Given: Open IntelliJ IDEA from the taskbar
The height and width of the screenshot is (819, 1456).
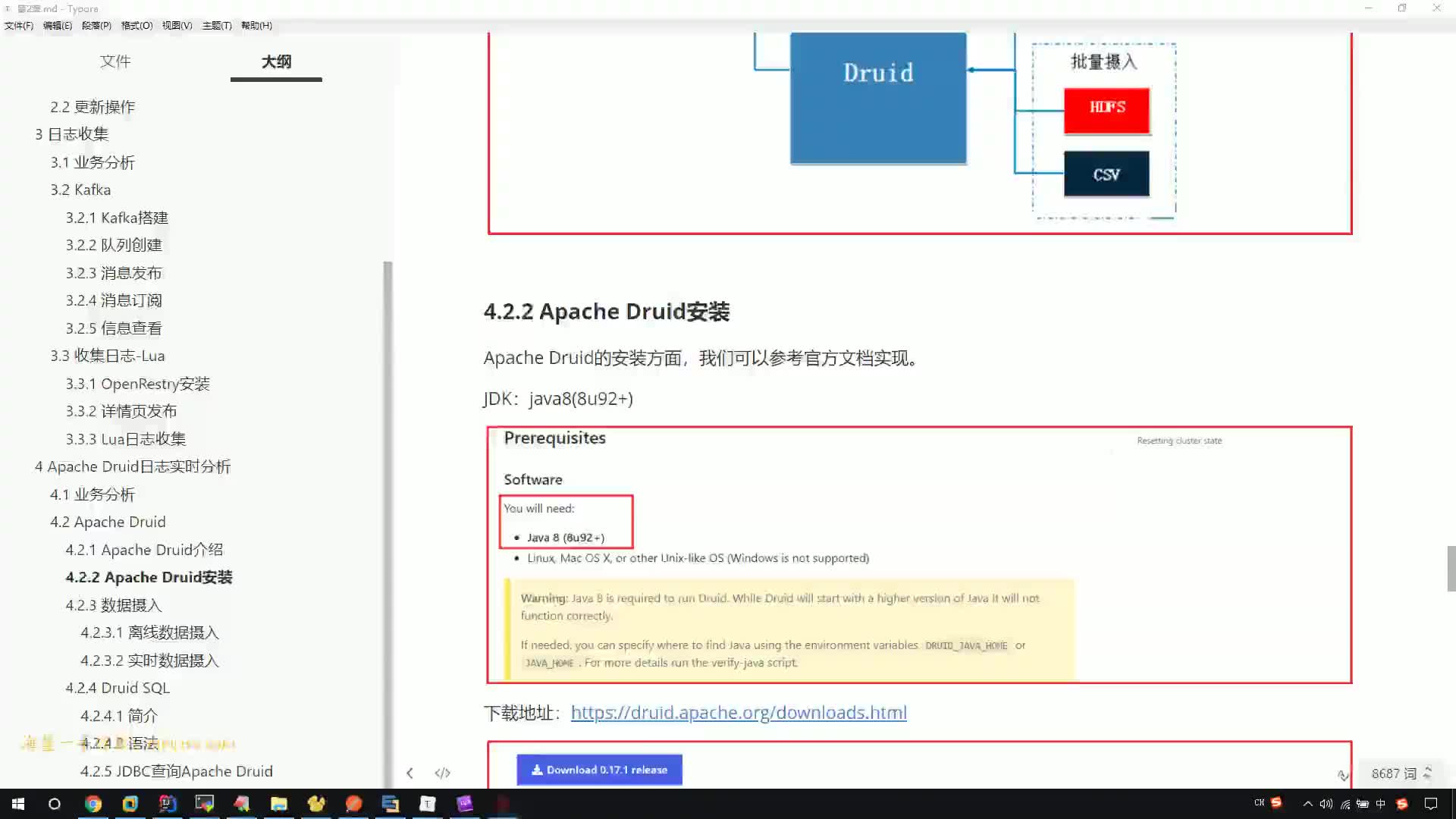Looking at the screenshot, I should coord(168,804).
